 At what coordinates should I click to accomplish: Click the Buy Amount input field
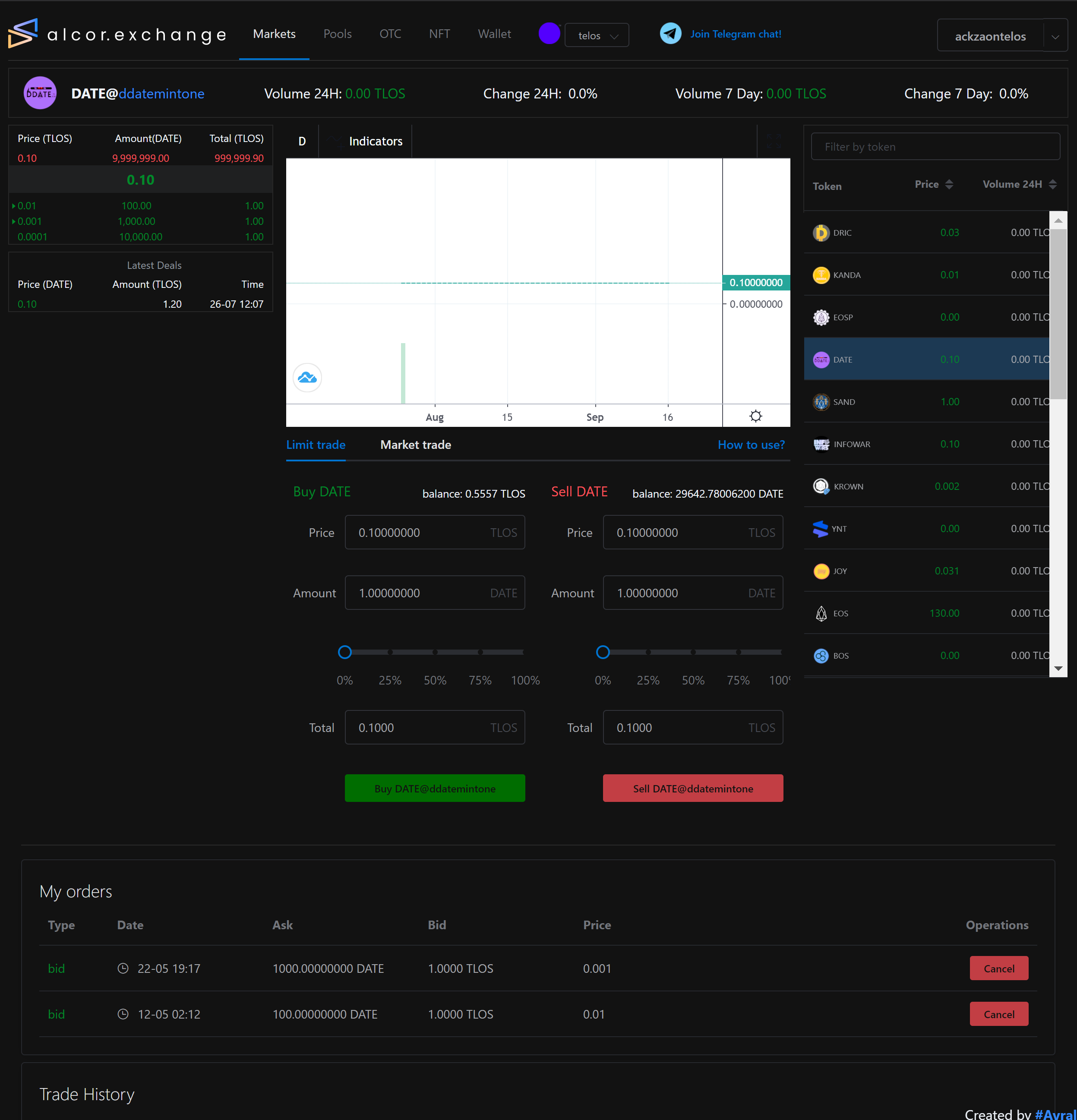(435, 593)
